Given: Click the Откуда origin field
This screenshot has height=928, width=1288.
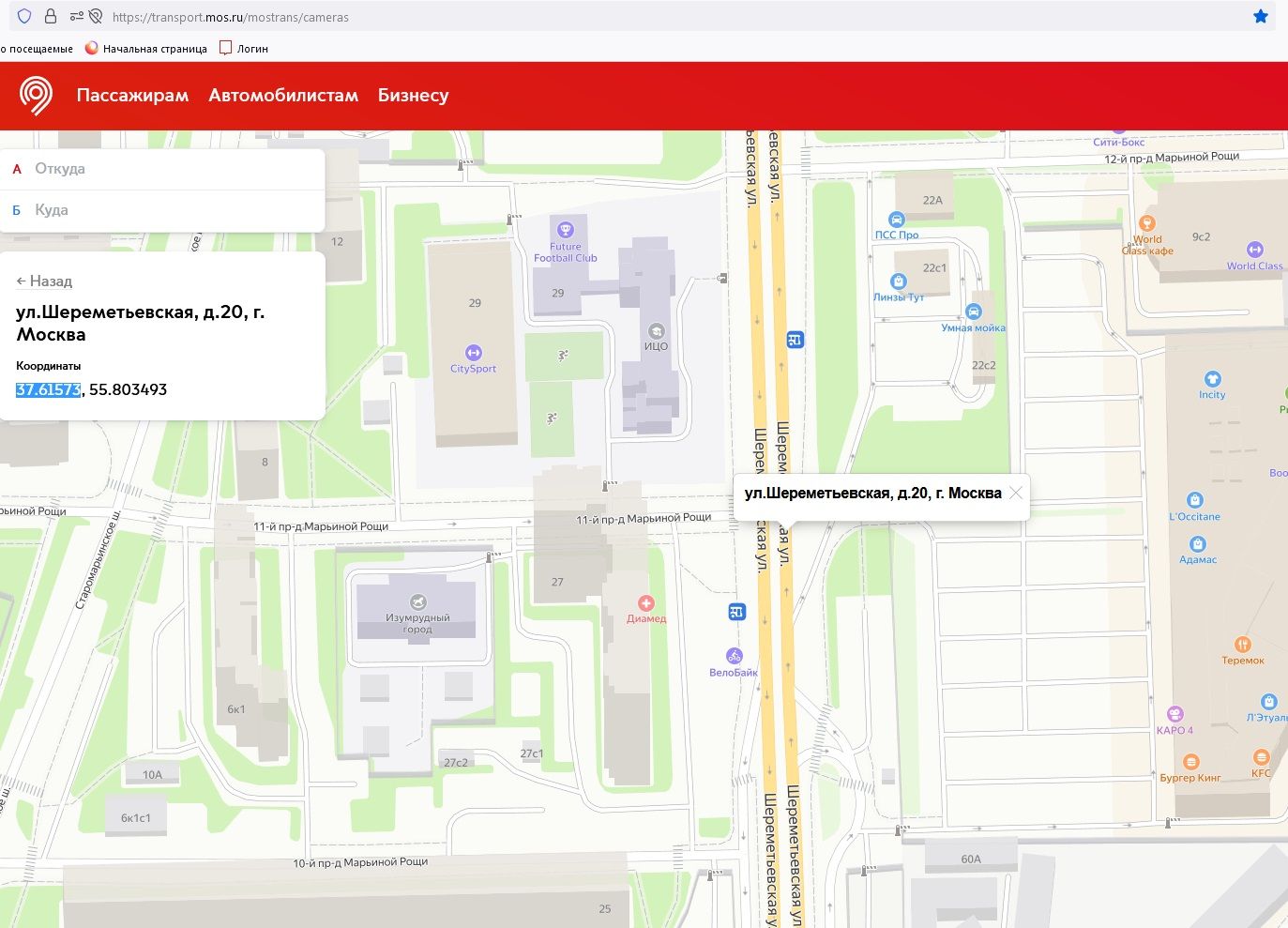Looking at the screenshot, I should 169,169.
